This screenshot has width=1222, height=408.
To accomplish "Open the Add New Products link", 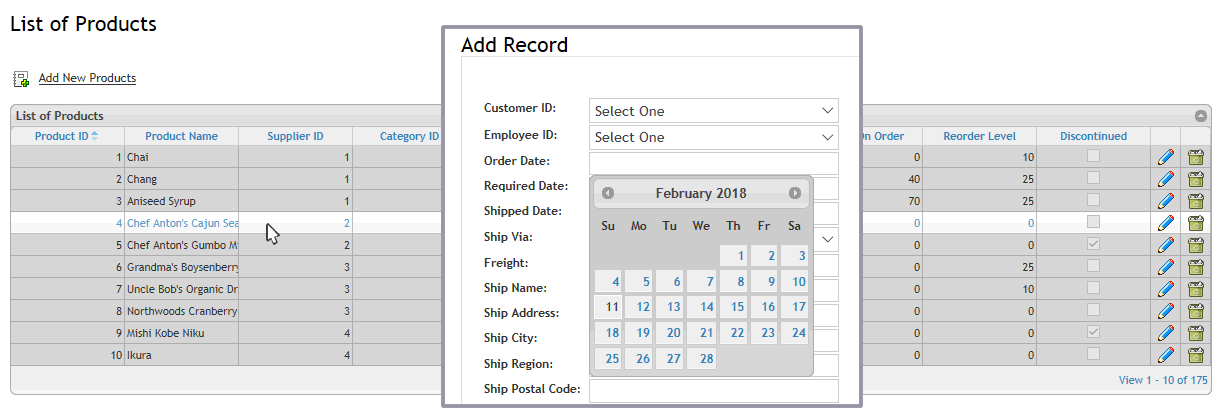I will [87, 78].
